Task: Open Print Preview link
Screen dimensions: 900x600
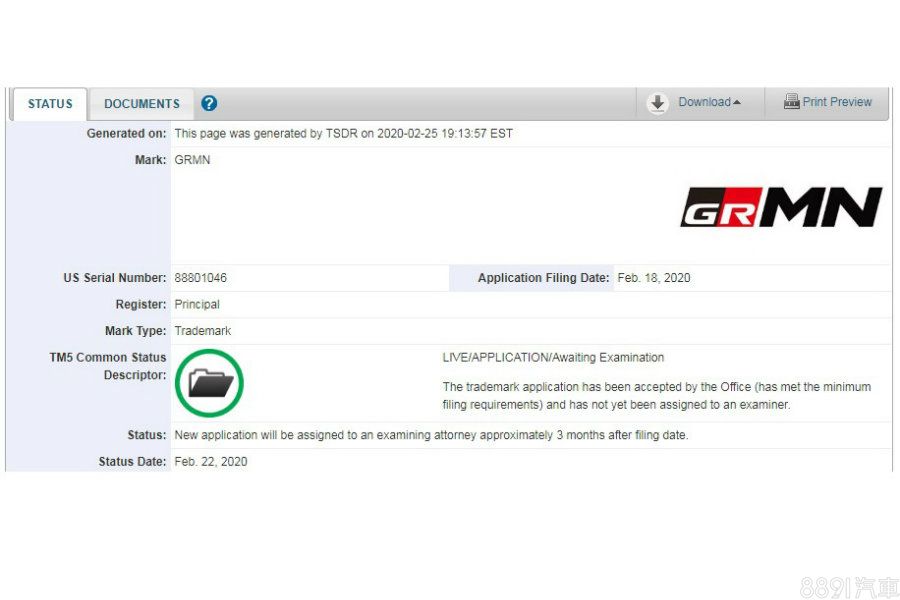Action: tap(837, 102)
